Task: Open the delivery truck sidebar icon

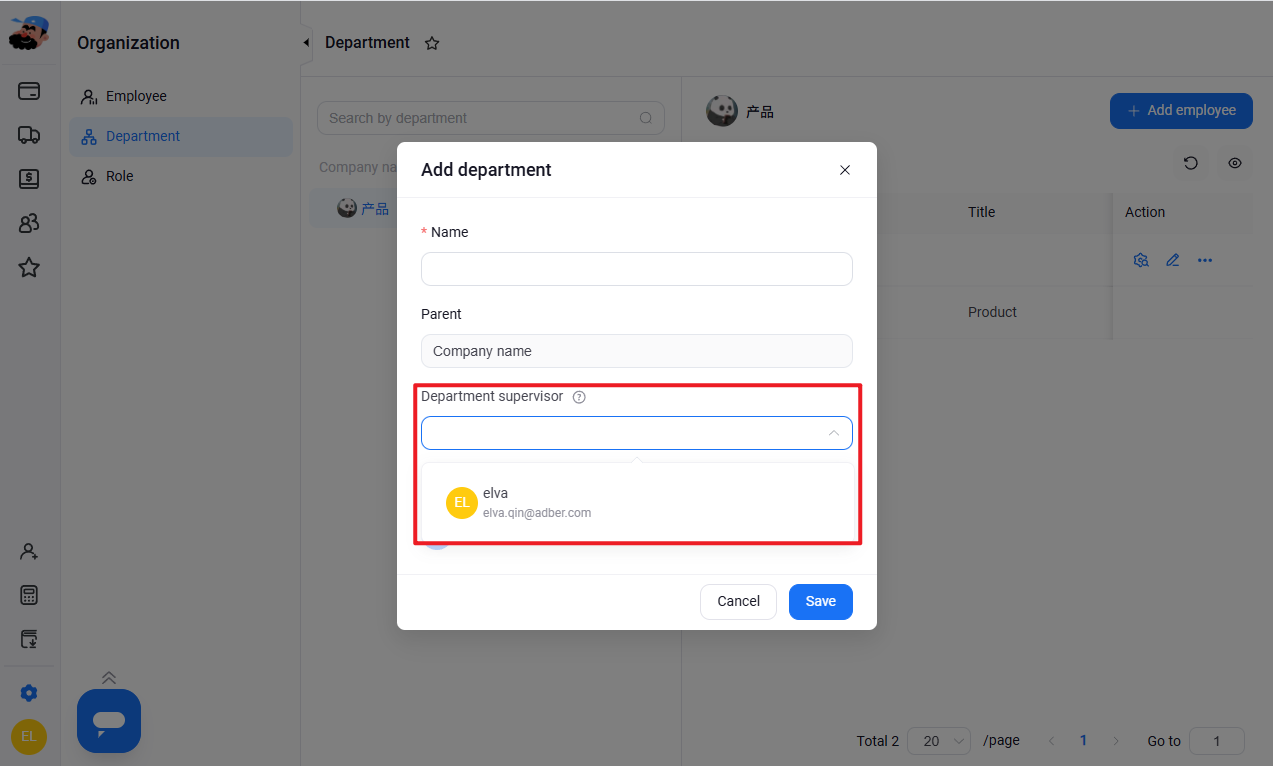Action: 29,135
